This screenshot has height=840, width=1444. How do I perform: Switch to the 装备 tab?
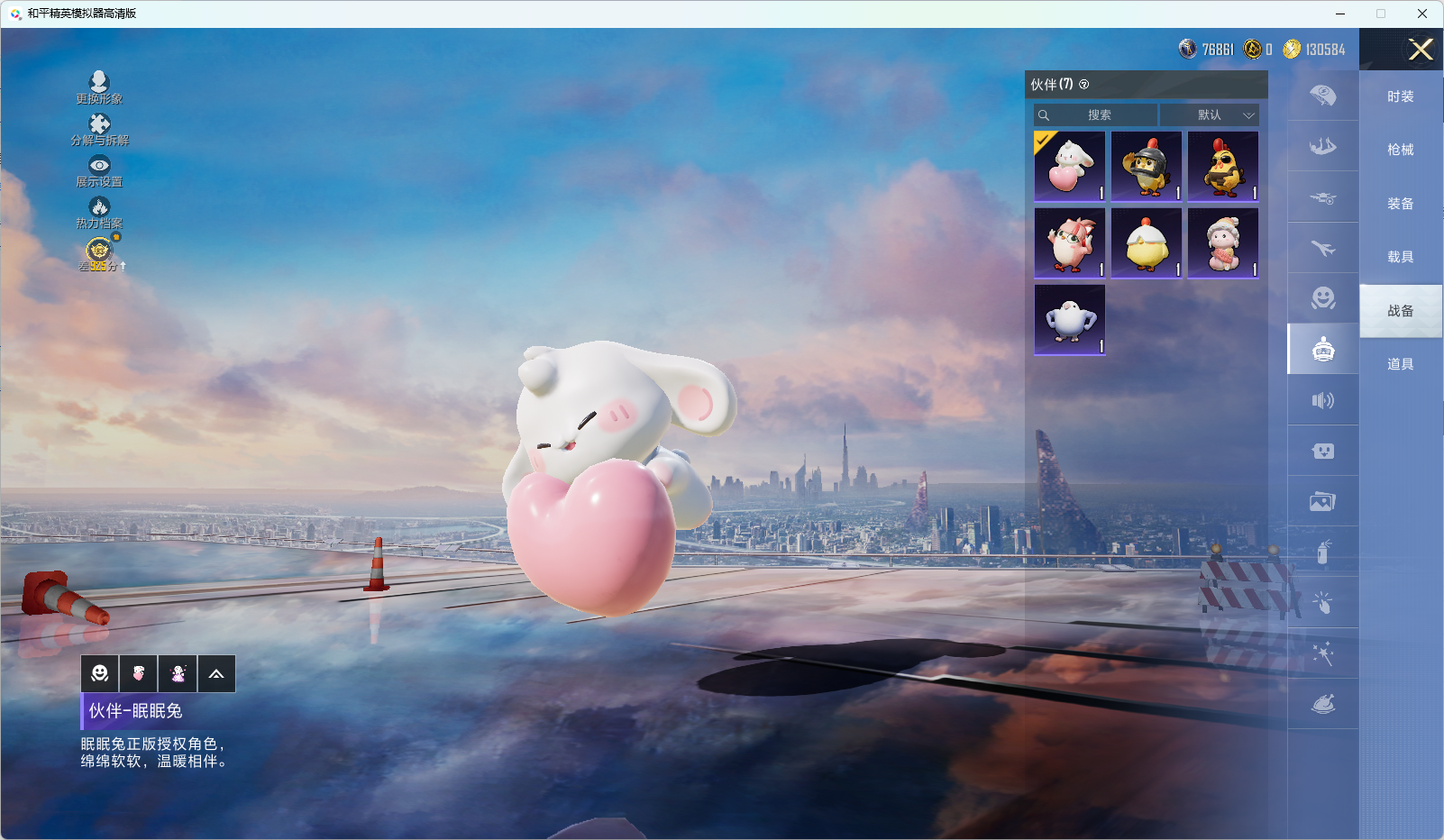pos(1401,204)
